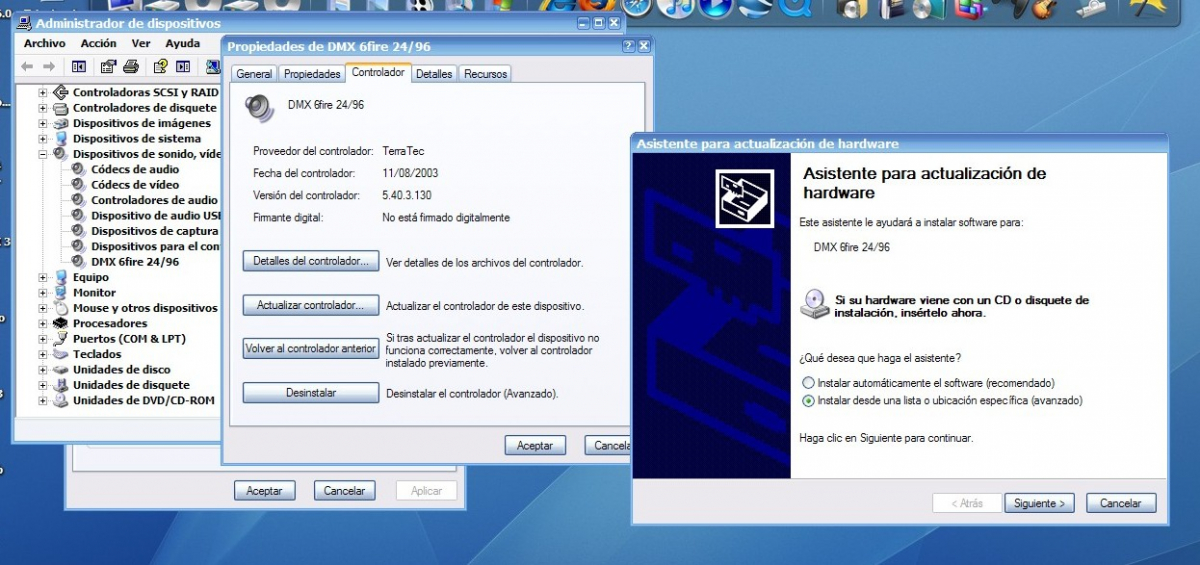Click Siguiente in the hardware wizard

click(x=1040, y=503)
